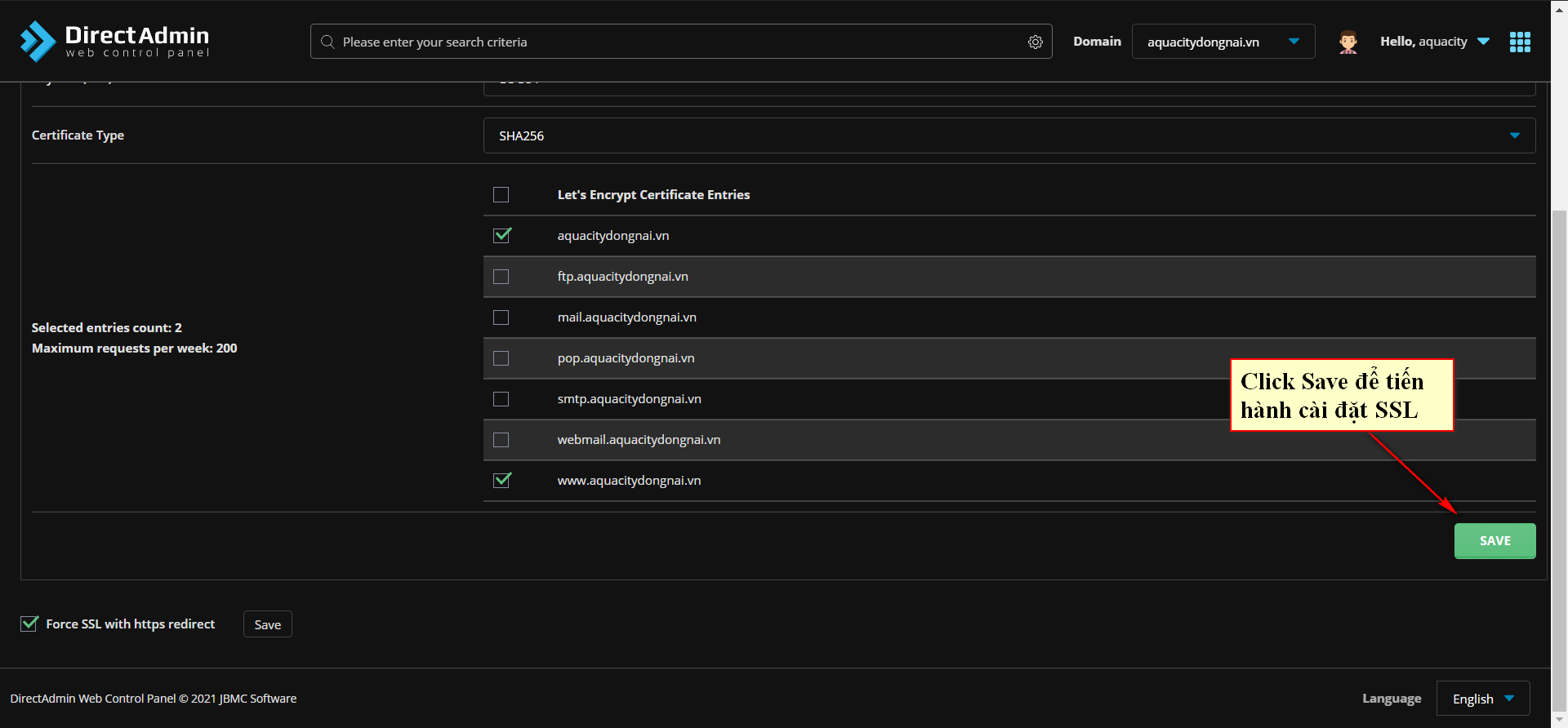1568x728 pixels.
Task: Uncheck the aquacitydongnai.vn entry checkbox
Action: 501,236
